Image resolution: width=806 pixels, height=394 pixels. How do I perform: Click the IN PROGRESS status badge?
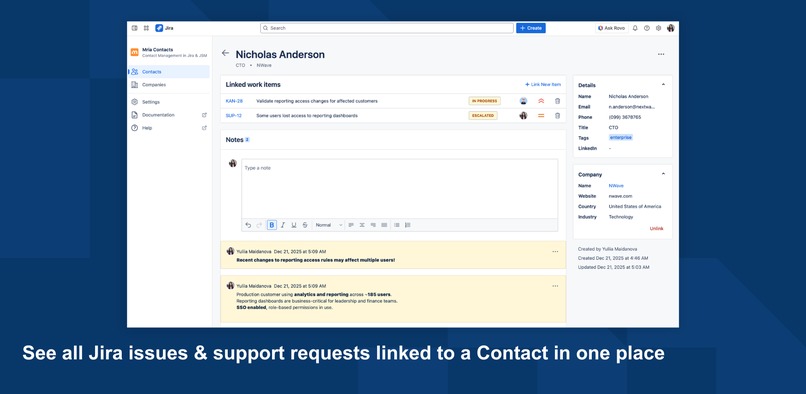(x=484, y=101)
